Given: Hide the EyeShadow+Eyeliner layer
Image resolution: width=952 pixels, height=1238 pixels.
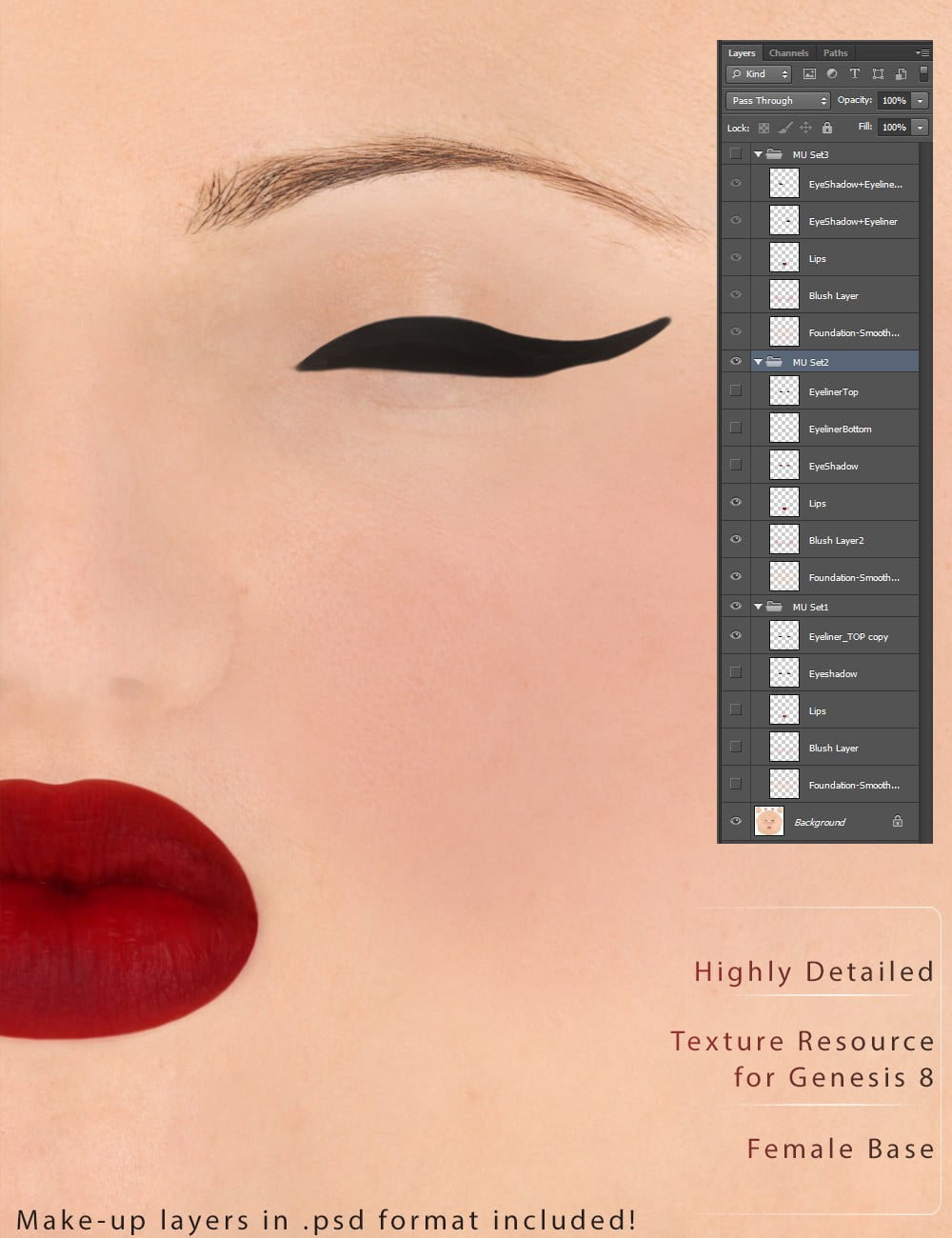Looking at the screenshot, I should (x=735, y=220).
